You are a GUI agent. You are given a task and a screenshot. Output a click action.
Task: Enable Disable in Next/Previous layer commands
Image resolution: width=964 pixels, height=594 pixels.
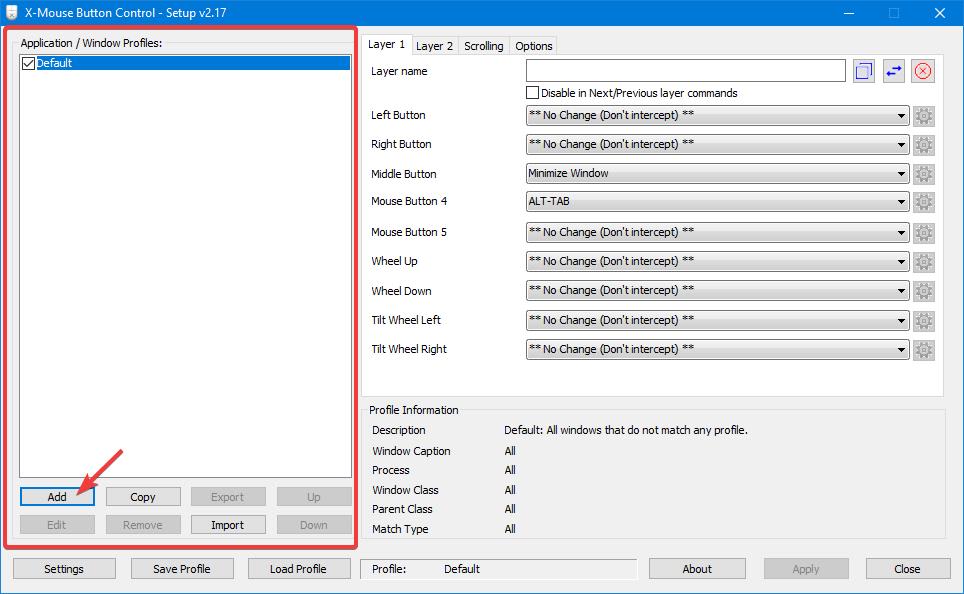(x=532, y=93)
